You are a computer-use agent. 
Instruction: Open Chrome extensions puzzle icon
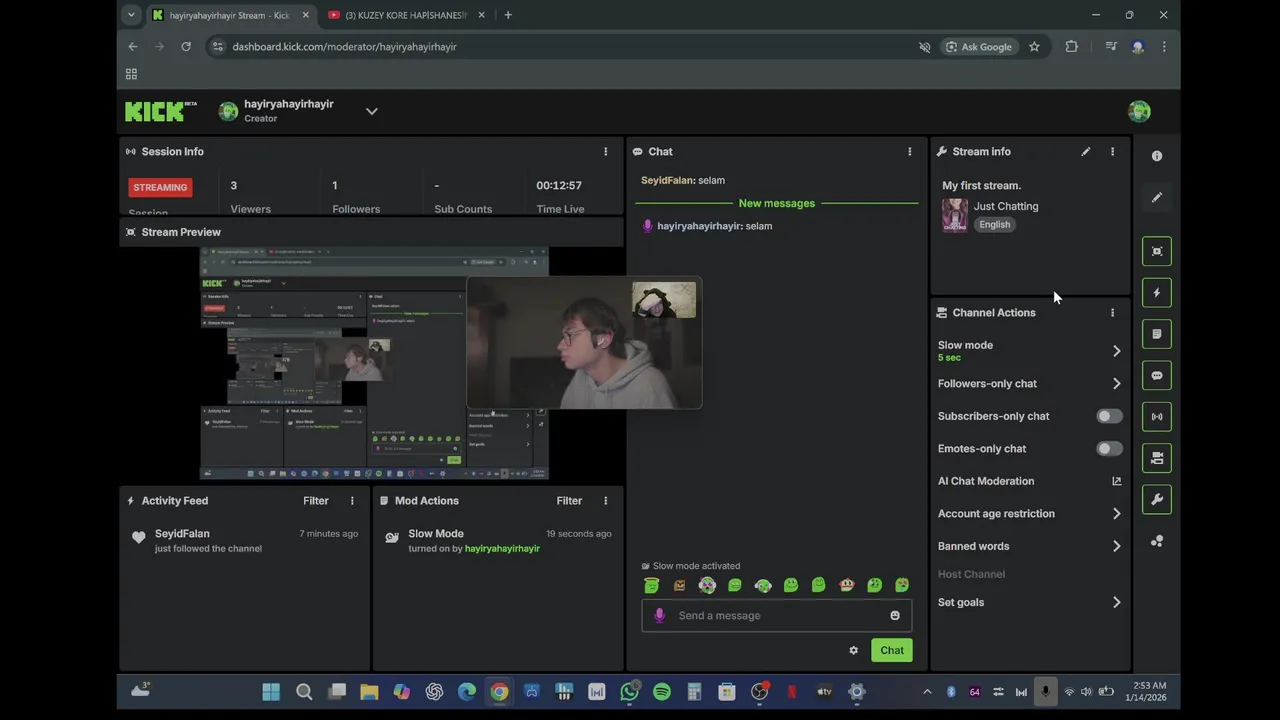(1071, 47)
